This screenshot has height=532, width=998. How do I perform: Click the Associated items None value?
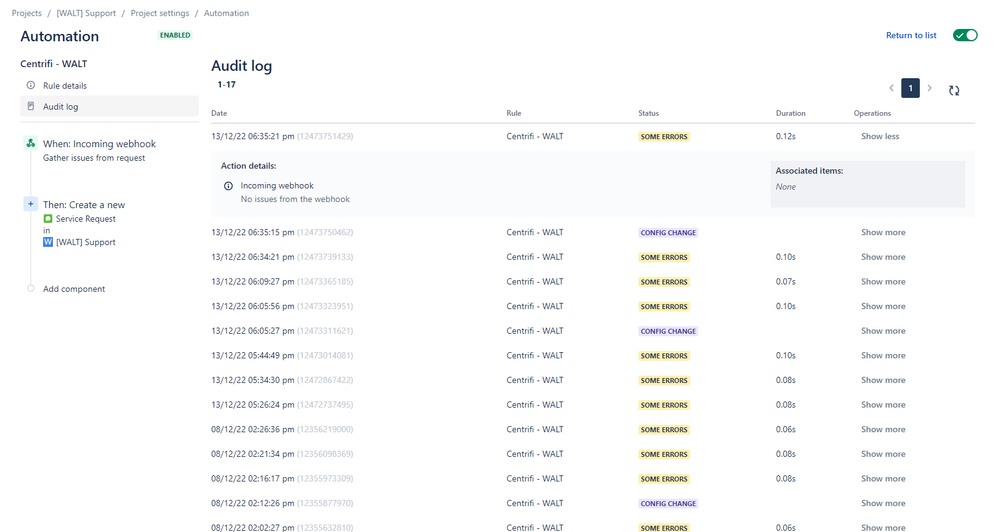point(785,187)
